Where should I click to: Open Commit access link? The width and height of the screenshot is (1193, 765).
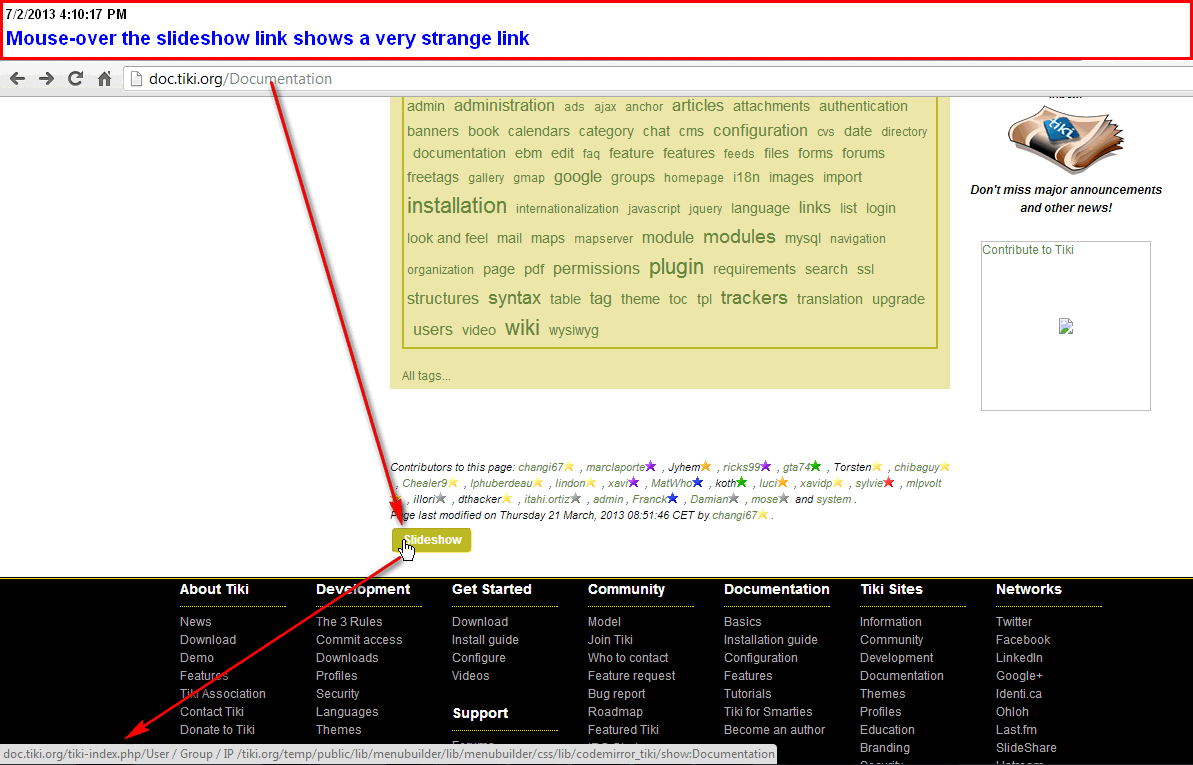(x=359, y=640)
